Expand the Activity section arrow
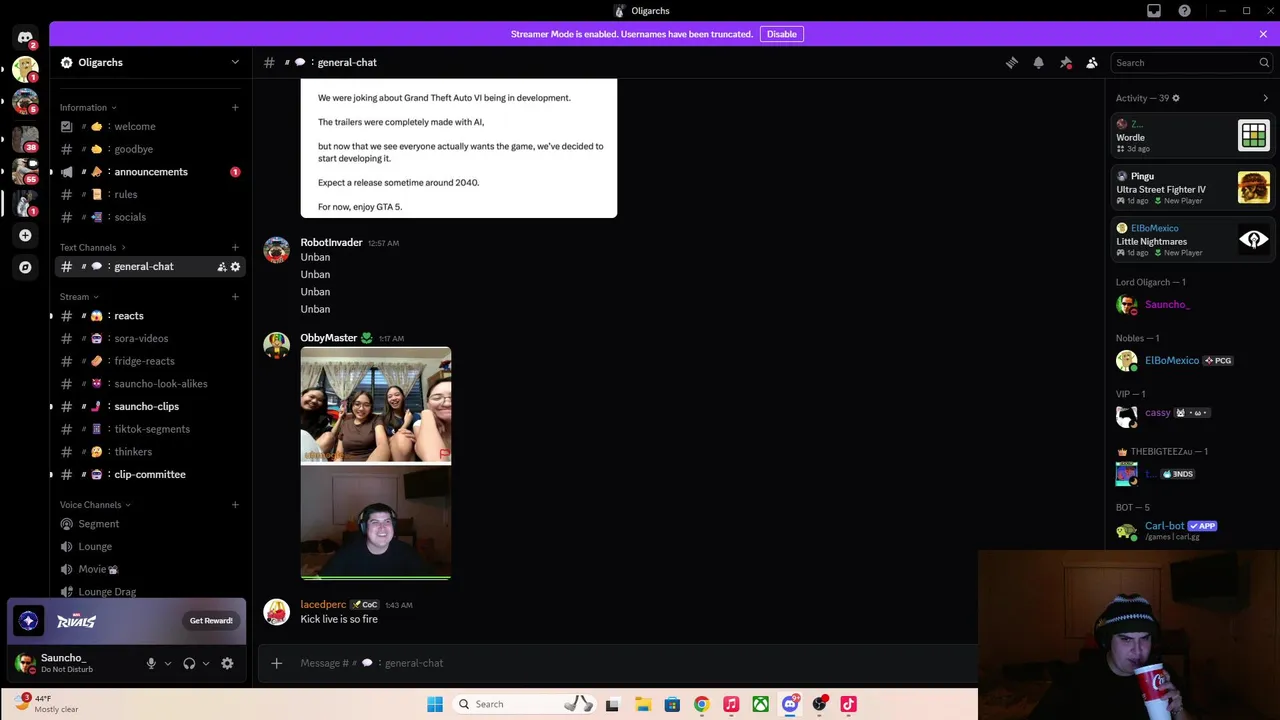 point(1265,98)
